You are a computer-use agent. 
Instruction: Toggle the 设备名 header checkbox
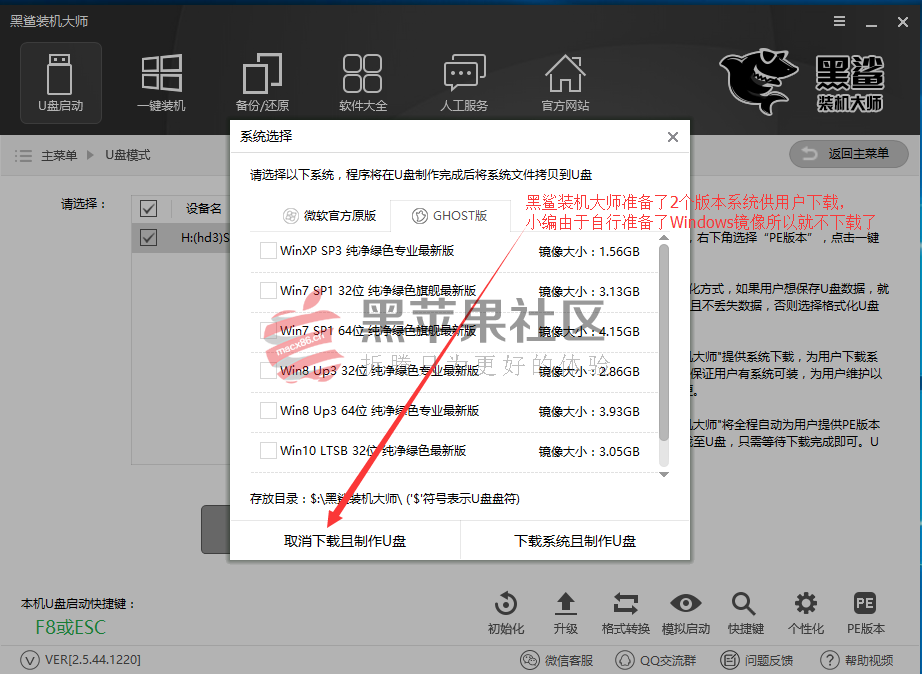(x=148, y=208)
